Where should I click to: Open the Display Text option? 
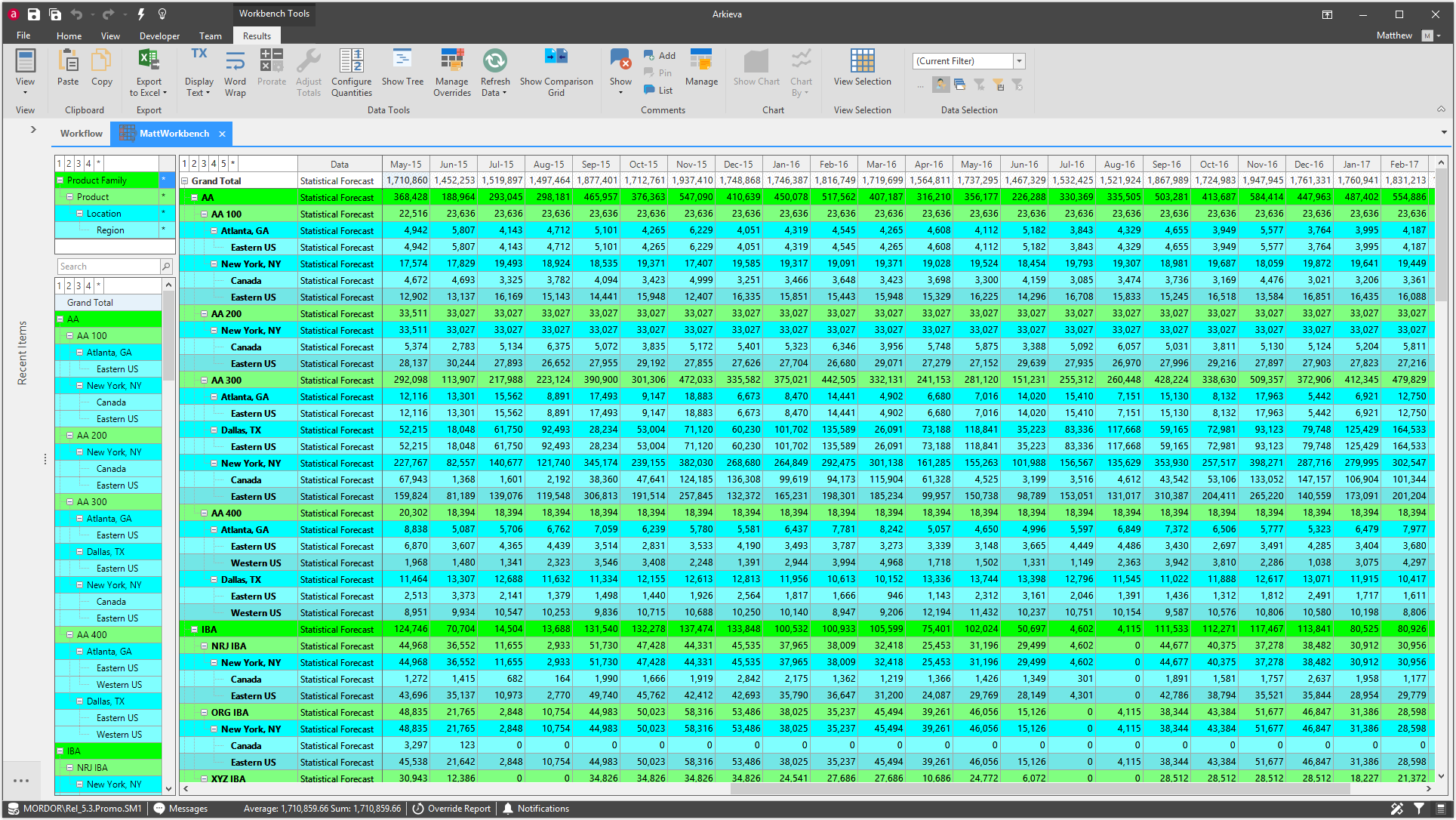click(199, 72)
